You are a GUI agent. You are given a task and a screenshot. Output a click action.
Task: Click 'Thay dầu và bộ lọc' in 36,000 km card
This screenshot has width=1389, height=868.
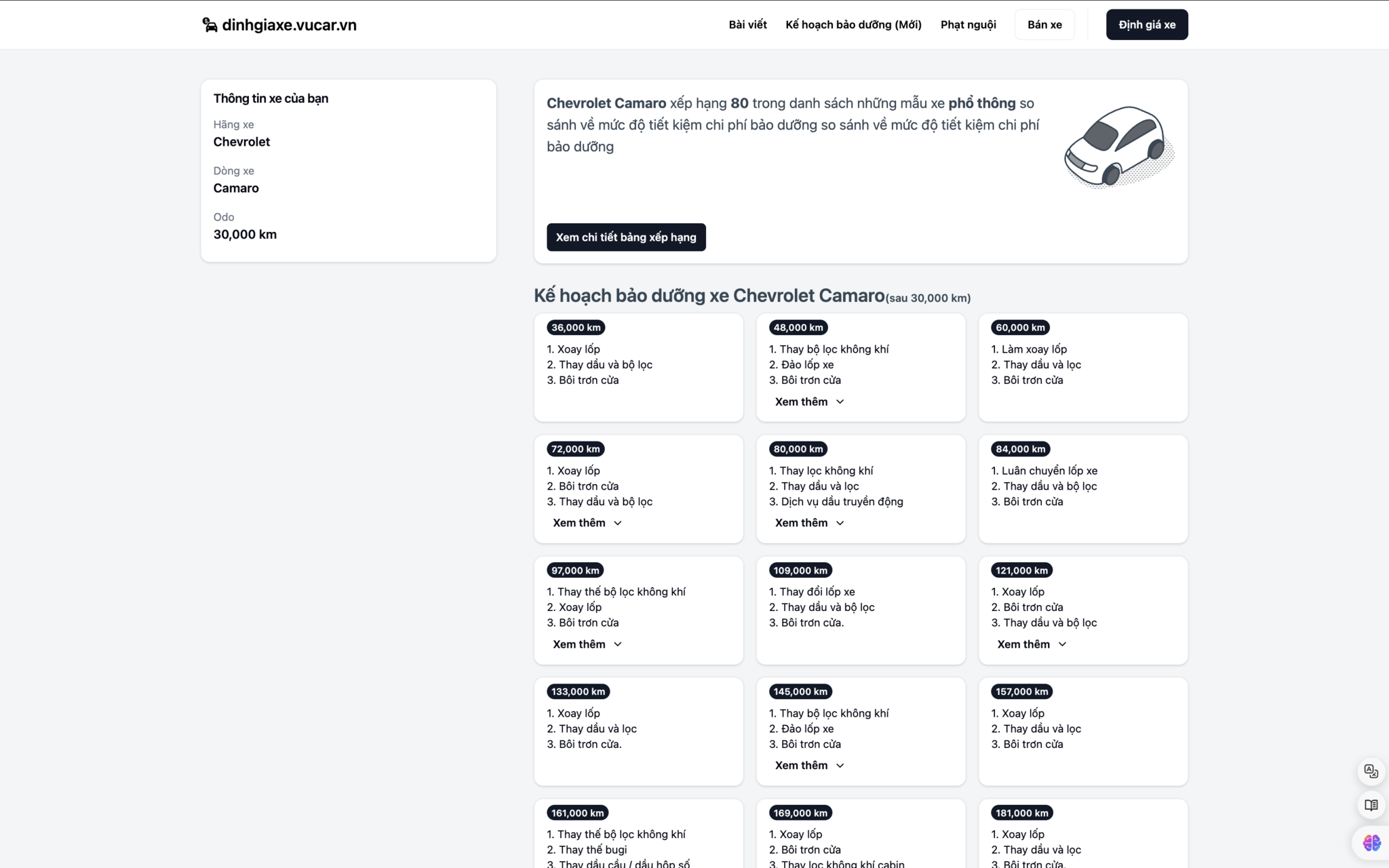(x=605, y=365)
